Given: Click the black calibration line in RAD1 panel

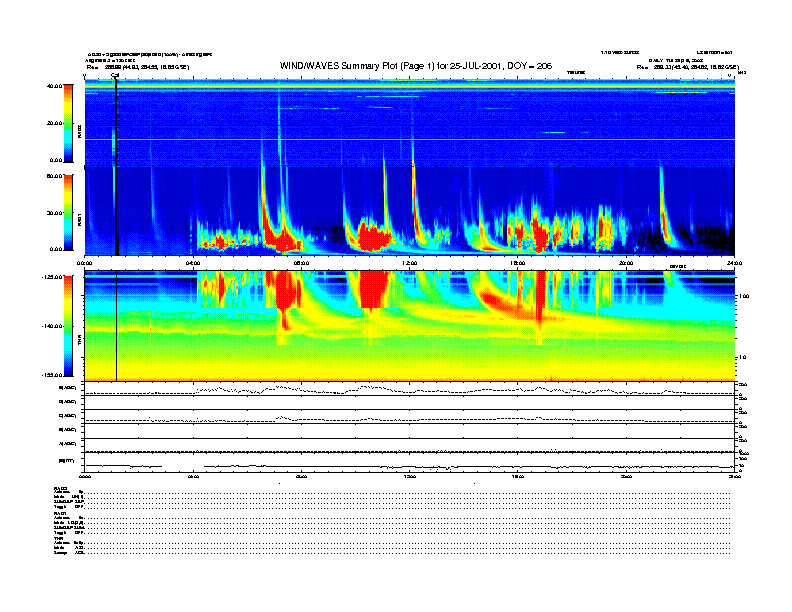Looking at the screenshot, I should click(x=117, y=211).
